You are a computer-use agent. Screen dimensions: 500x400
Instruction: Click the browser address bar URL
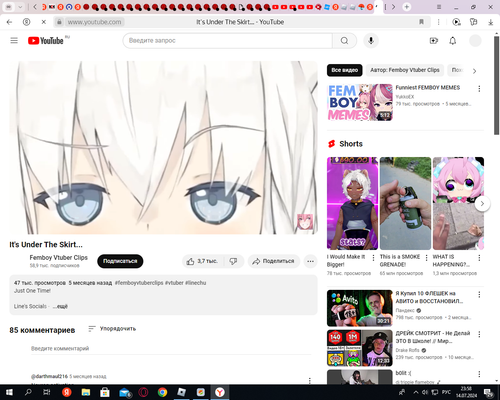[94, 22]
